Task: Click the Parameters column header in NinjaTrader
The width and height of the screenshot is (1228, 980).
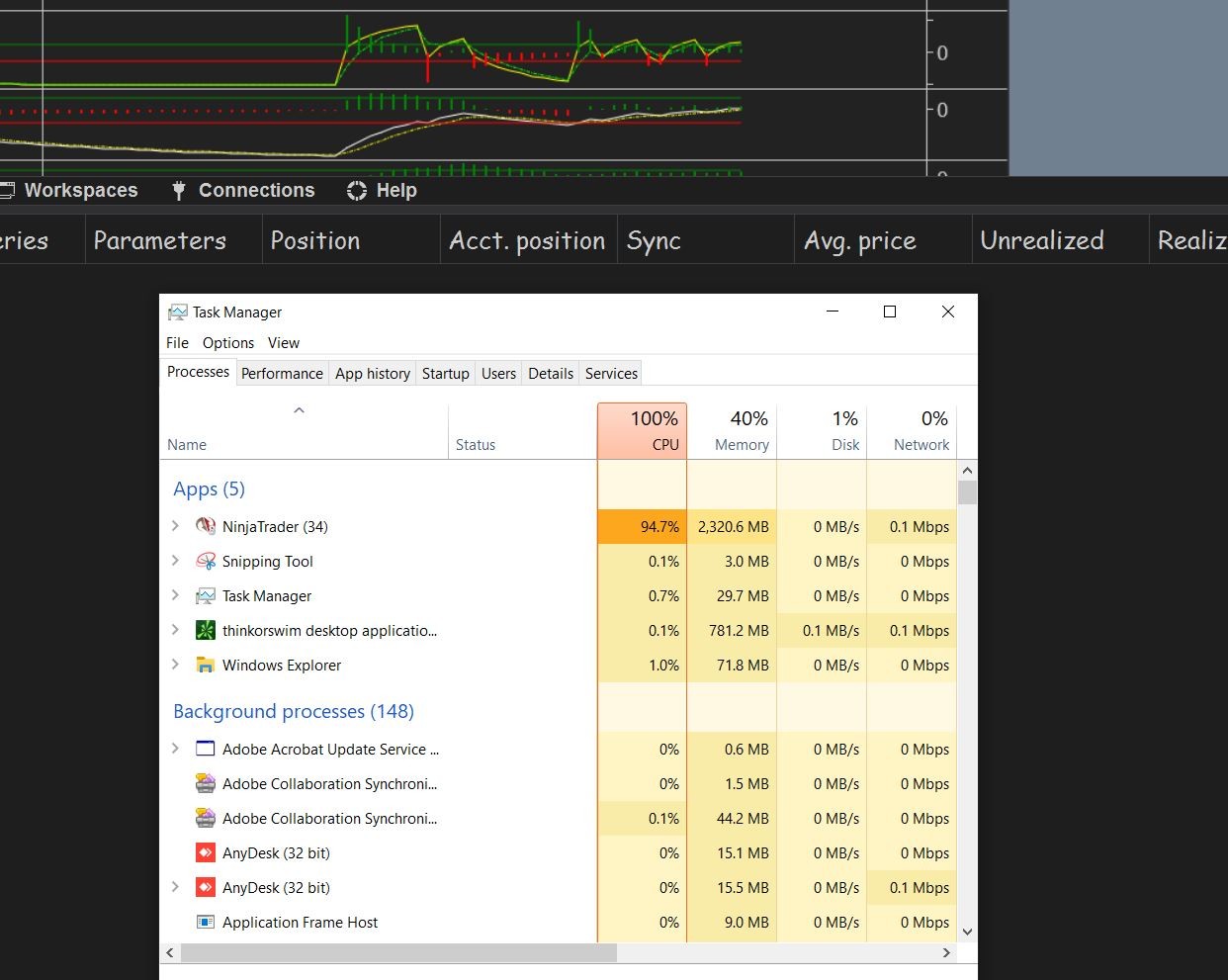Action: (173, 240)
